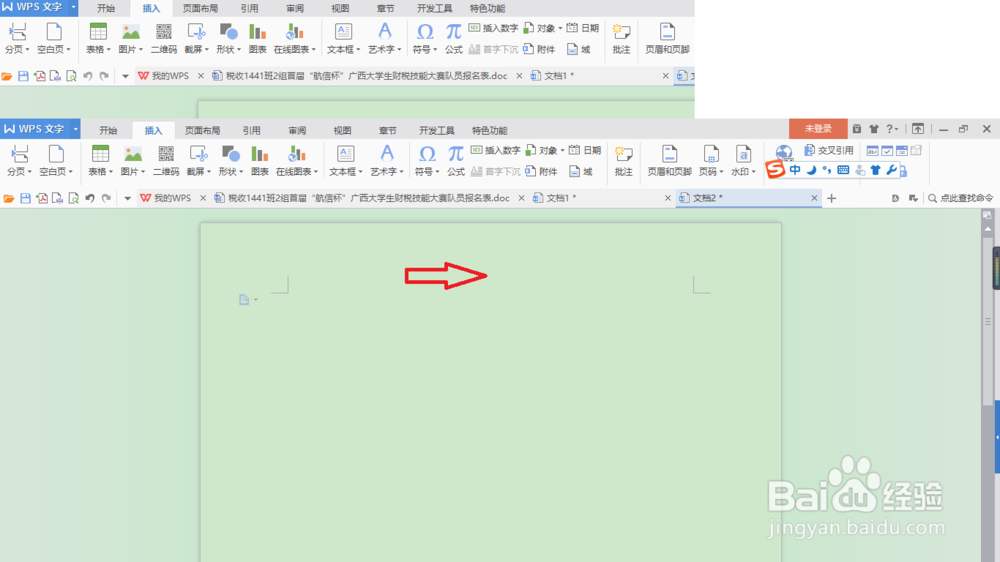Image resolution: width=1000 pixels, height=562 pixels.
Task: Click 交叉引用 button
Action: (x=829, y=151)
